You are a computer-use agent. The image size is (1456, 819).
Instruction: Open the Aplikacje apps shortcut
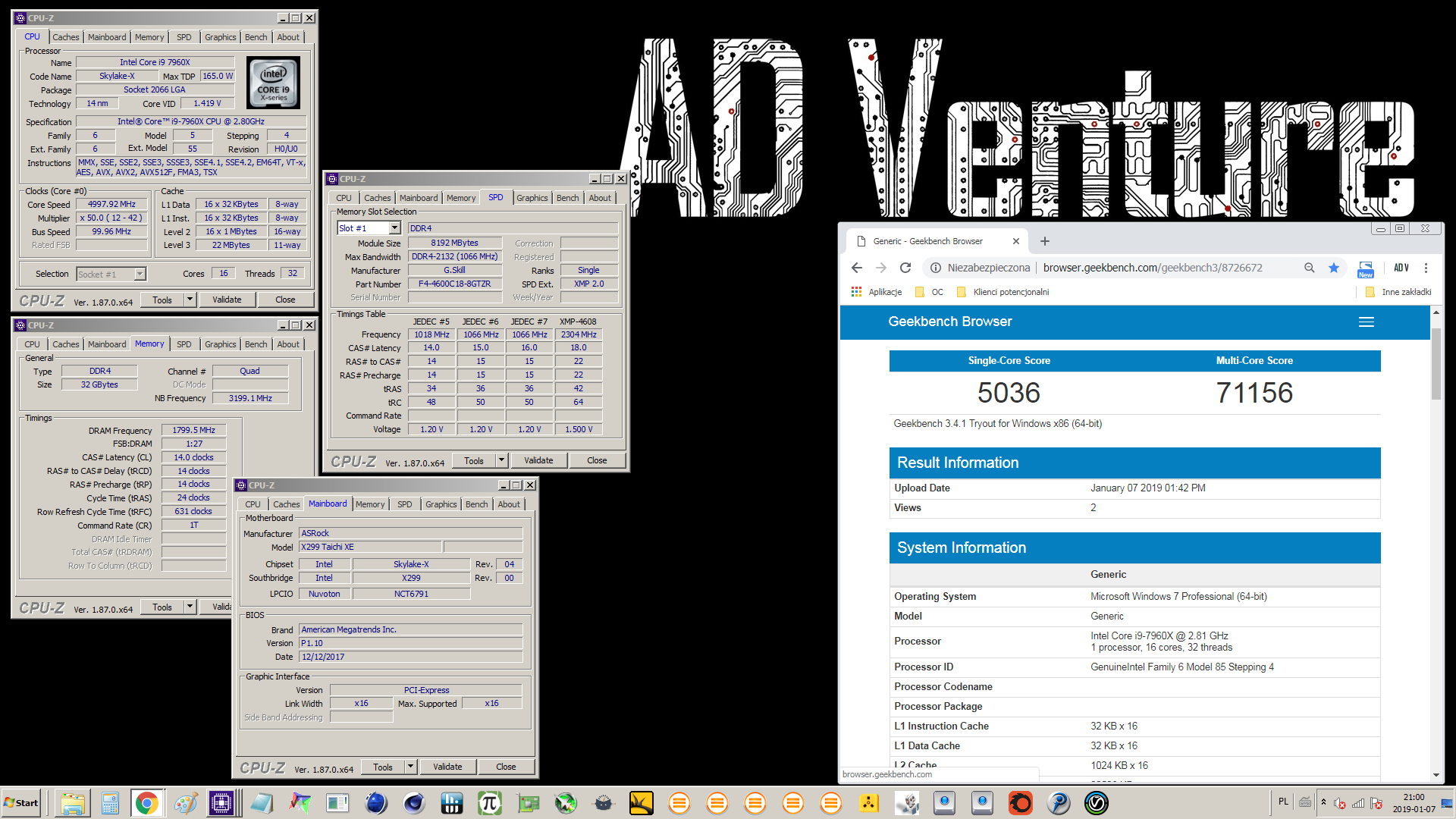(876, 292)
